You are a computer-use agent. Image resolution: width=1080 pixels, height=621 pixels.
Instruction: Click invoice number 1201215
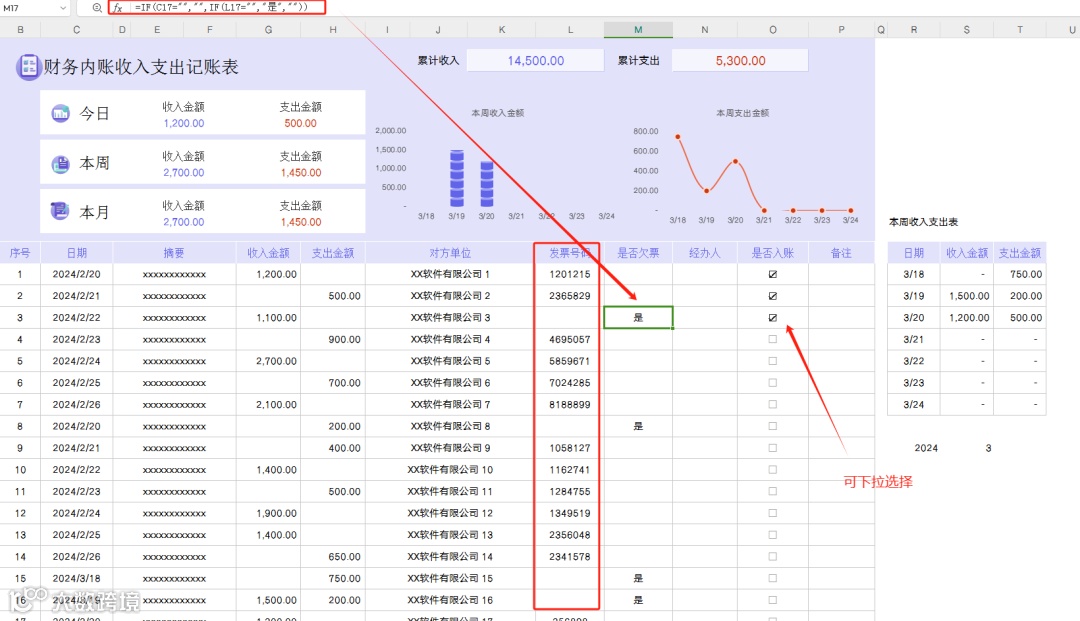570,274
